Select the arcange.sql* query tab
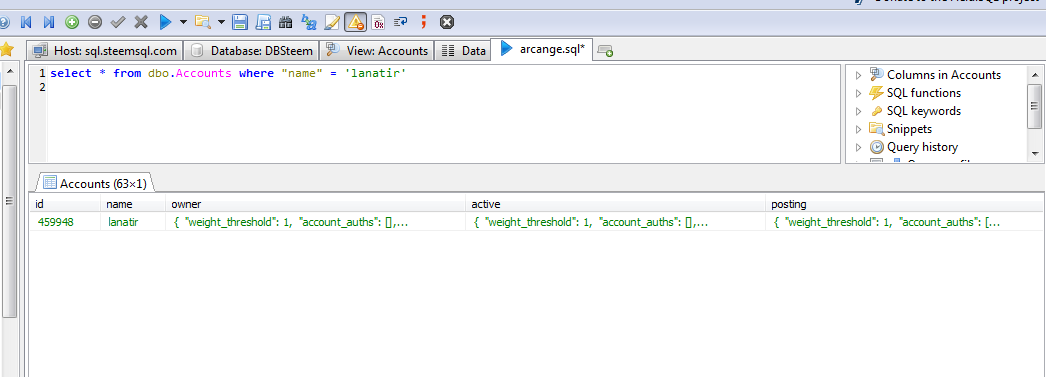 [542, 49]
